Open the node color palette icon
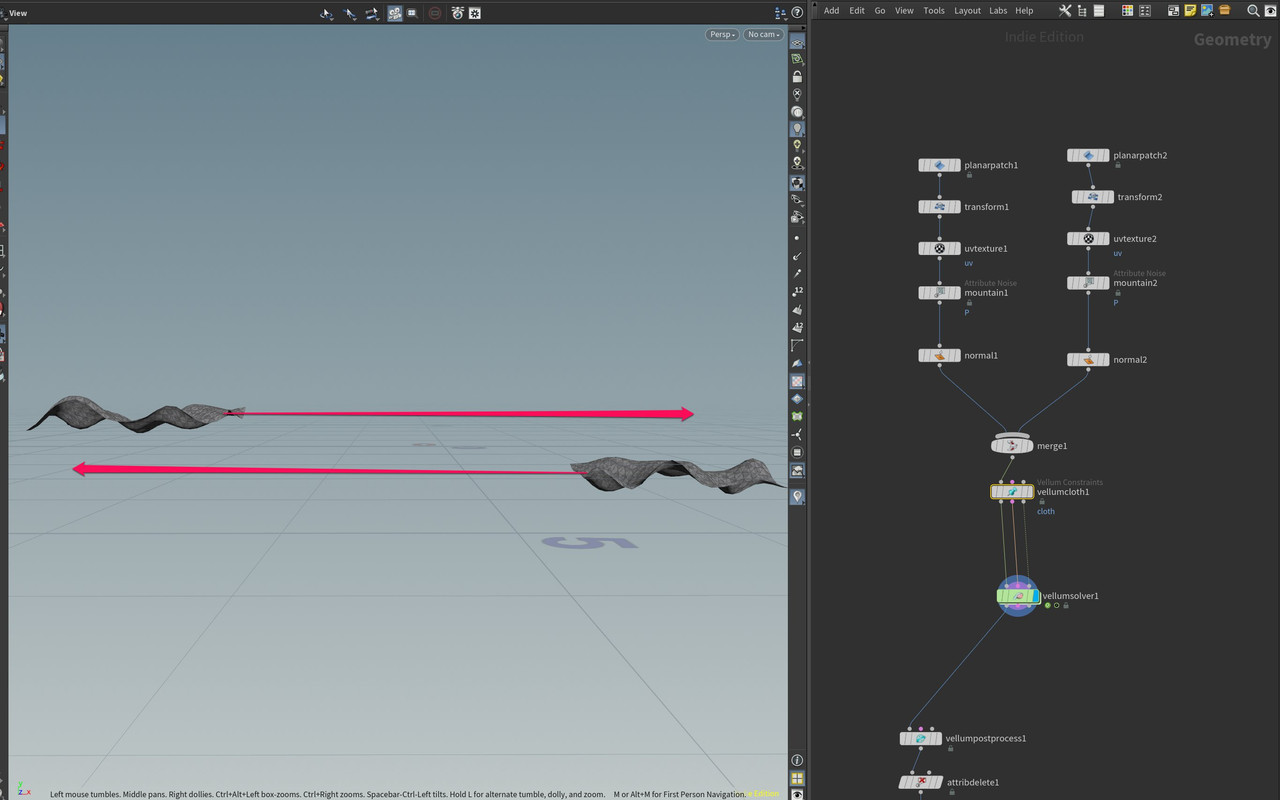The width and height of the screenshot is (1280, 800). [1127, 10]
